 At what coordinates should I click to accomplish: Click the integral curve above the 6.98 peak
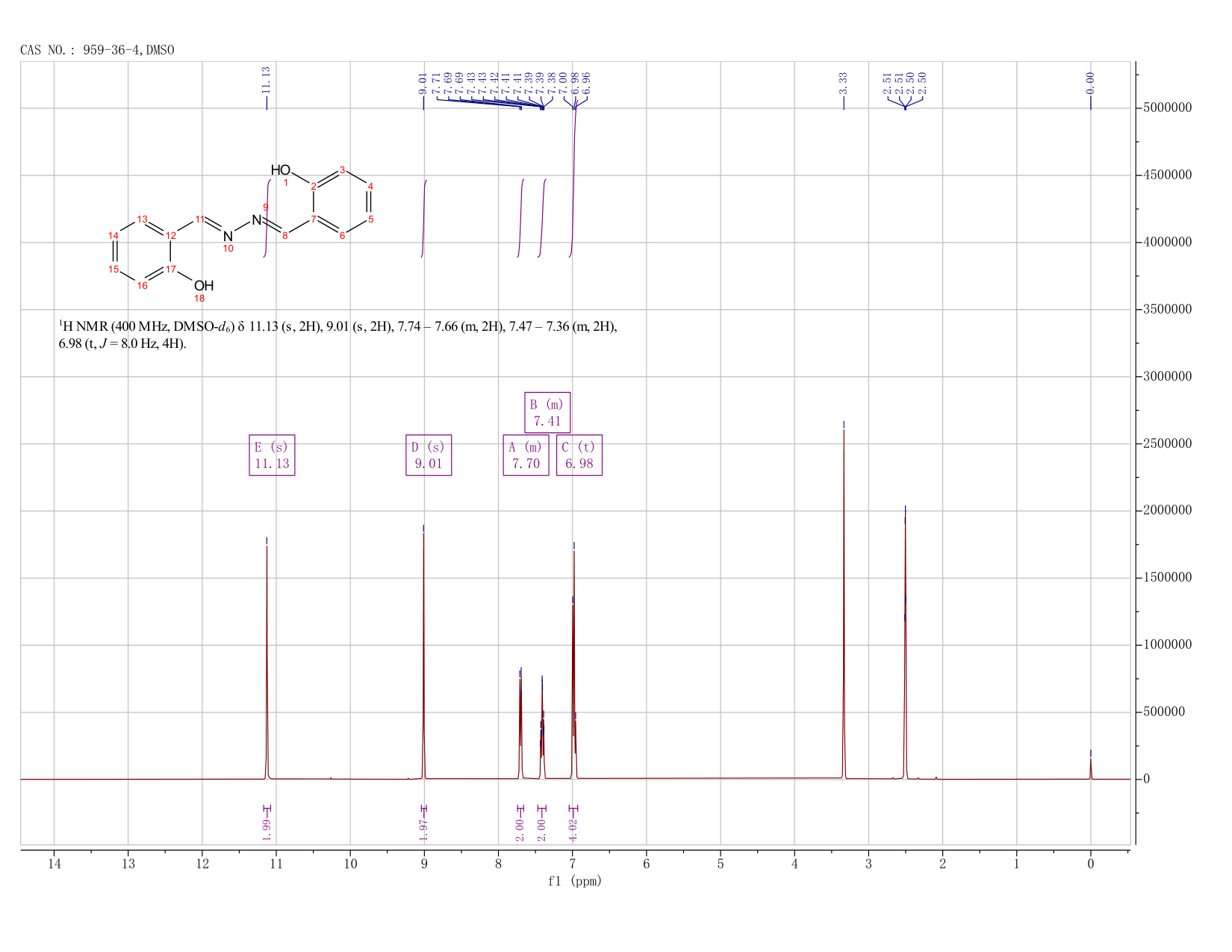coord(573,179)
